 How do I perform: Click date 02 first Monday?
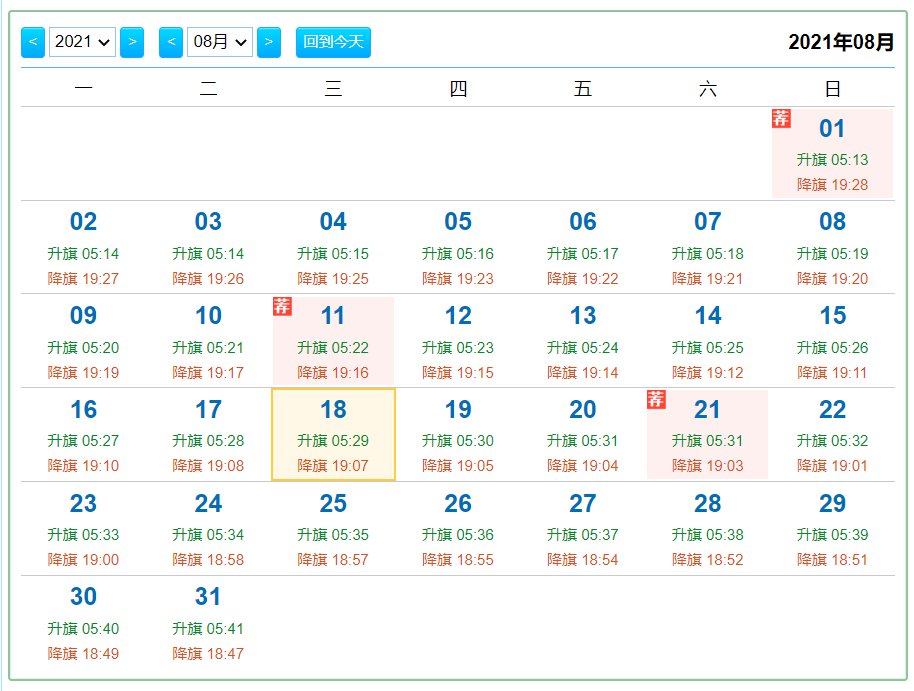tap(83, 248)
